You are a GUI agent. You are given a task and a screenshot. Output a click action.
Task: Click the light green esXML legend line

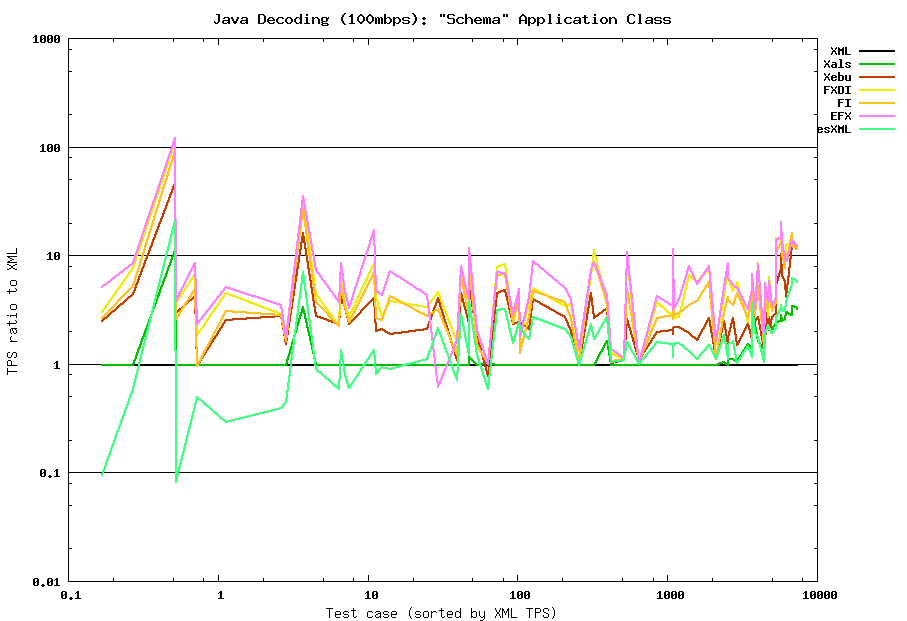pos(876,129)
